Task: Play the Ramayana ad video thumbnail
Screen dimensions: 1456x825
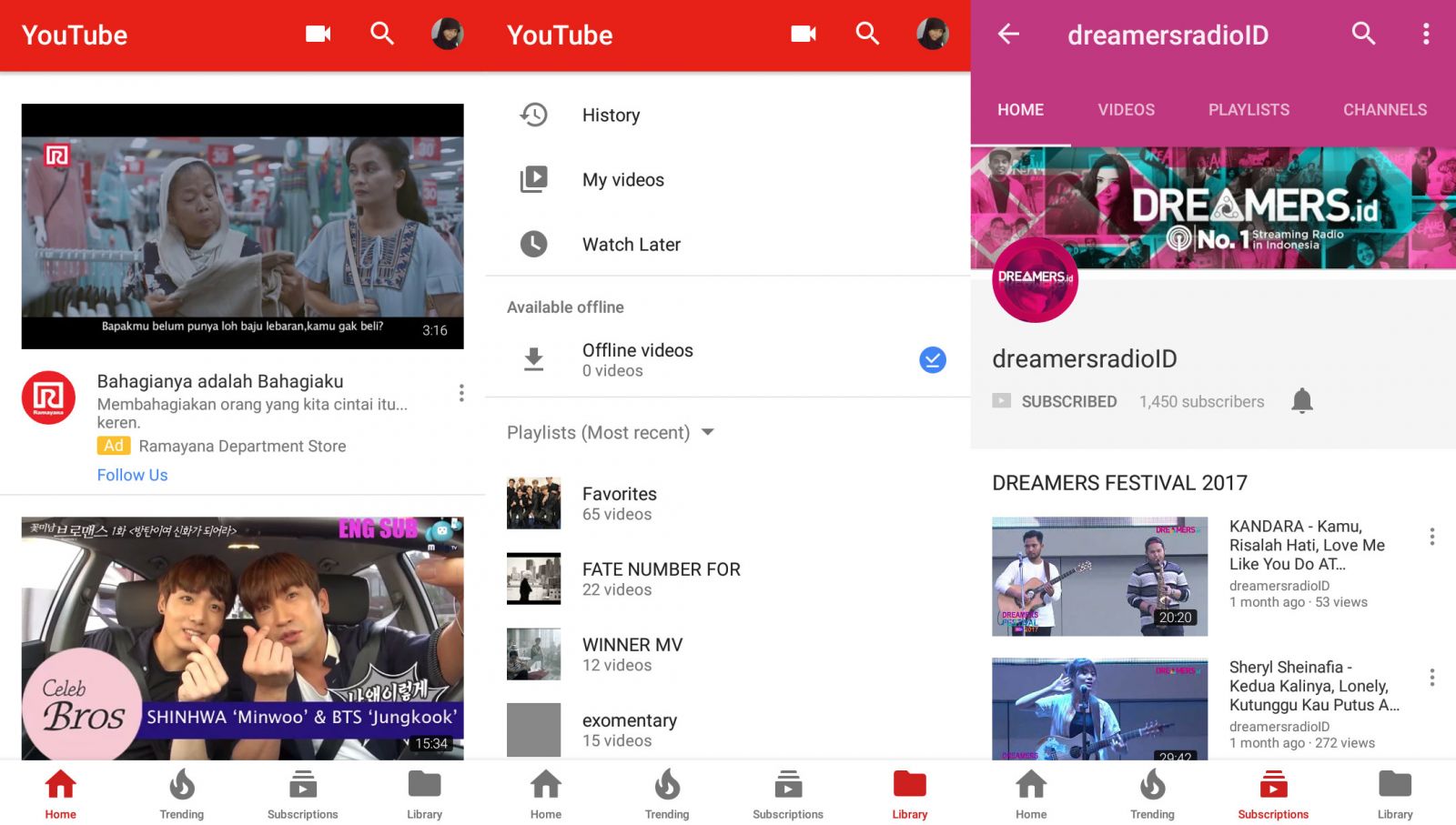Action: (242, 226)
